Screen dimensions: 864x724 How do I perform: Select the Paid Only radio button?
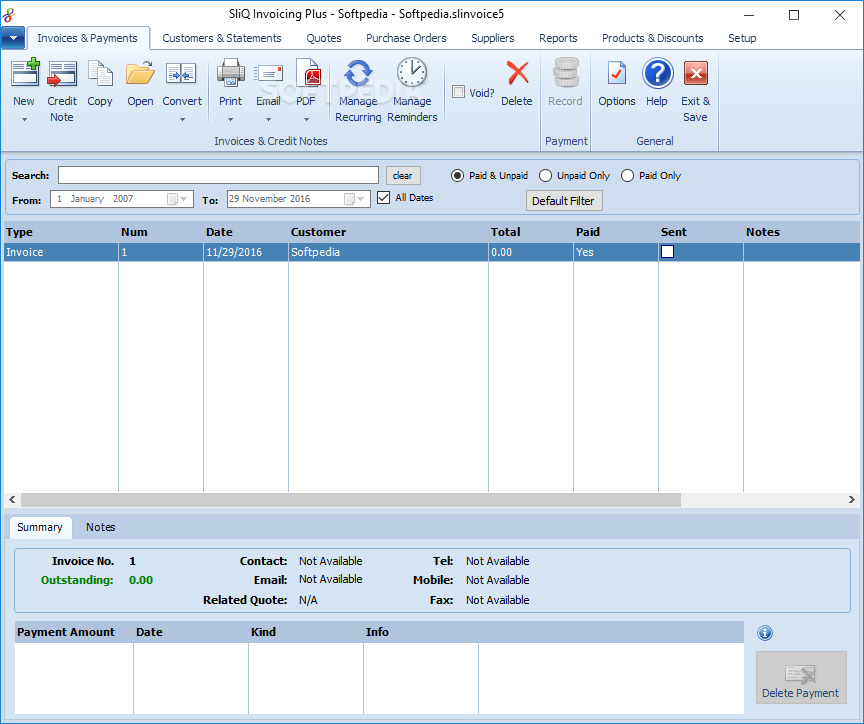pyautogui.click(x=627, y=175)
